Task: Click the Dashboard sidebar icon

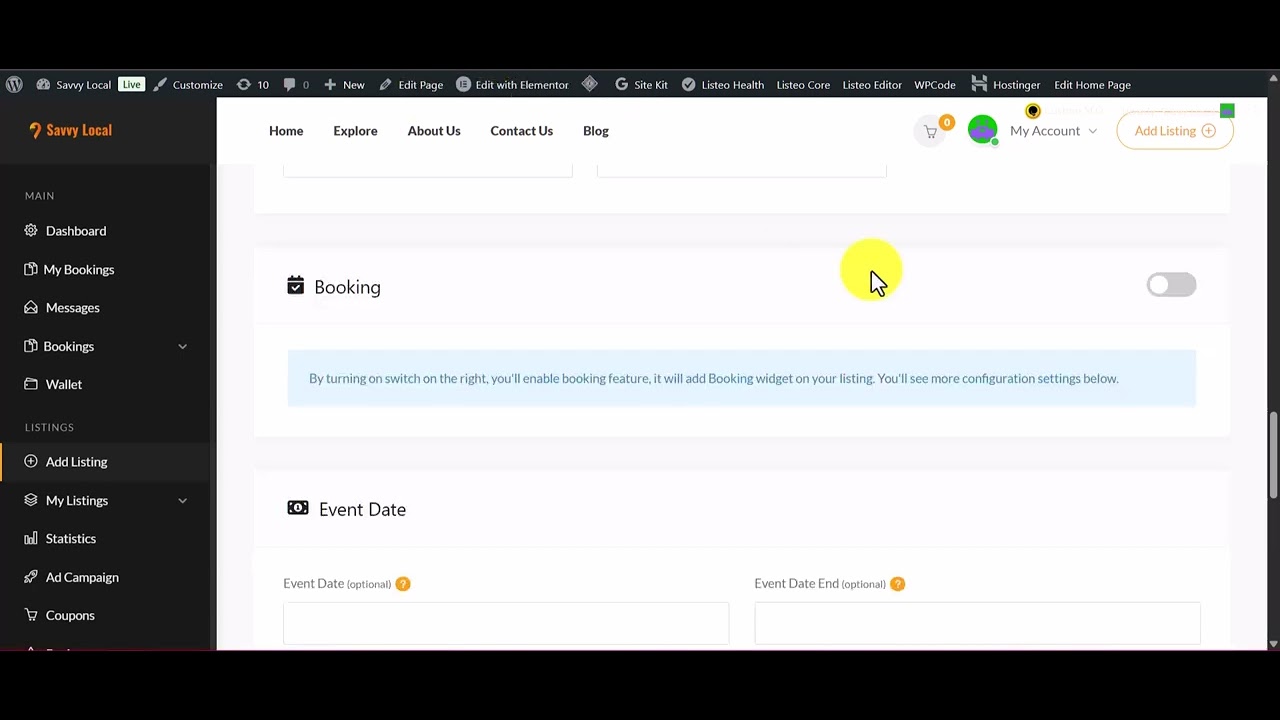Action: [x=31, y=231]
